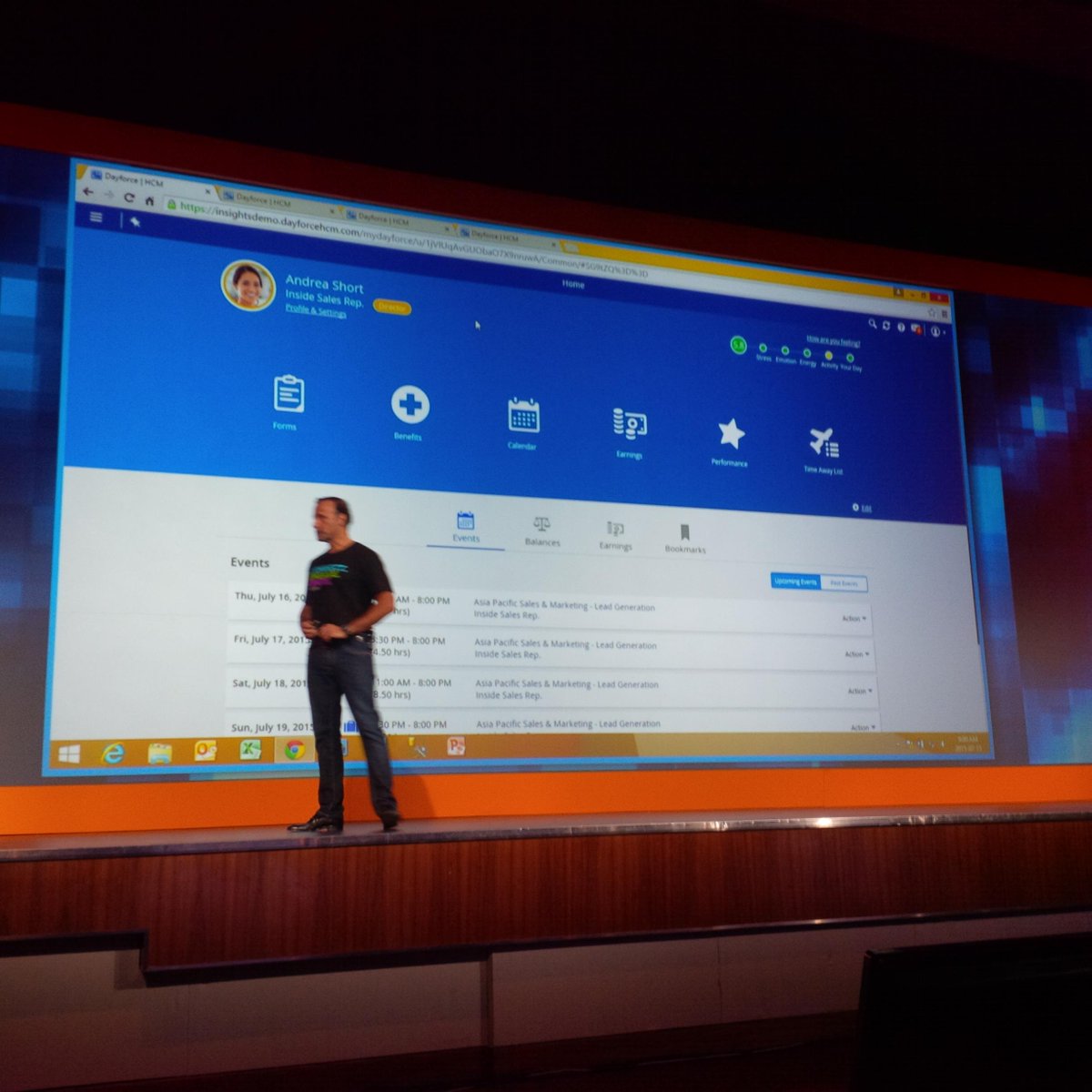Switch to Past Events view
1092x1092 pixels.
coord(844,583)
